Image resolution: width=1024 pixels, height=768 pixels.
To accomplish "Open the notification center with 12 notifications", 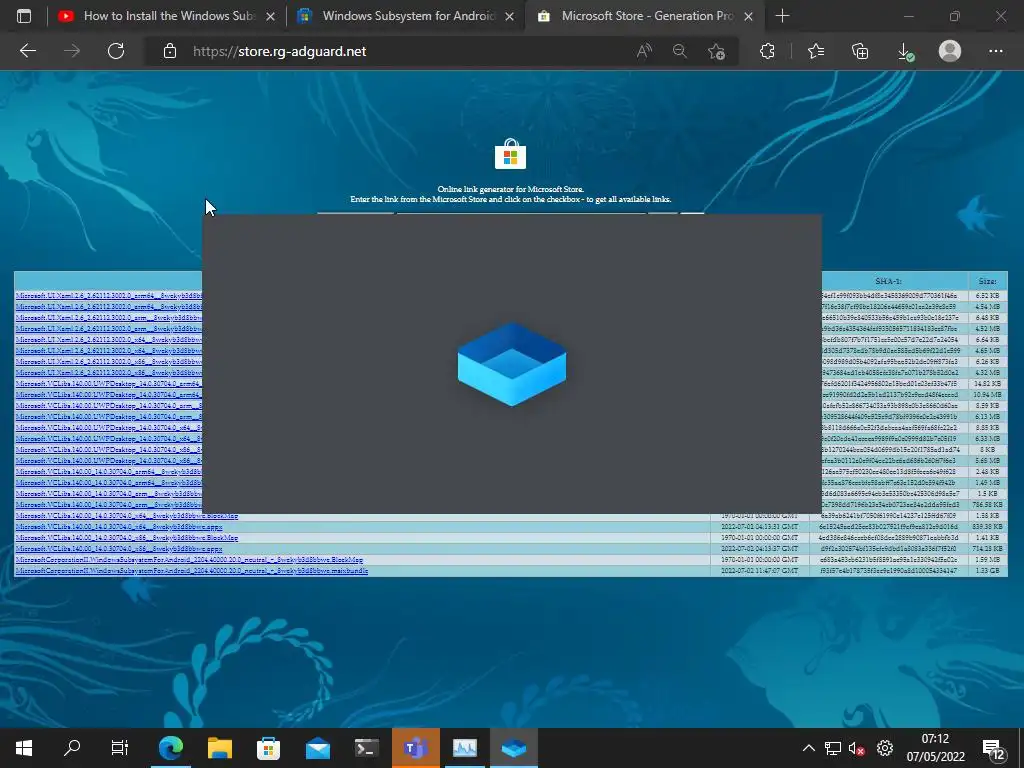I will point(994,750).
